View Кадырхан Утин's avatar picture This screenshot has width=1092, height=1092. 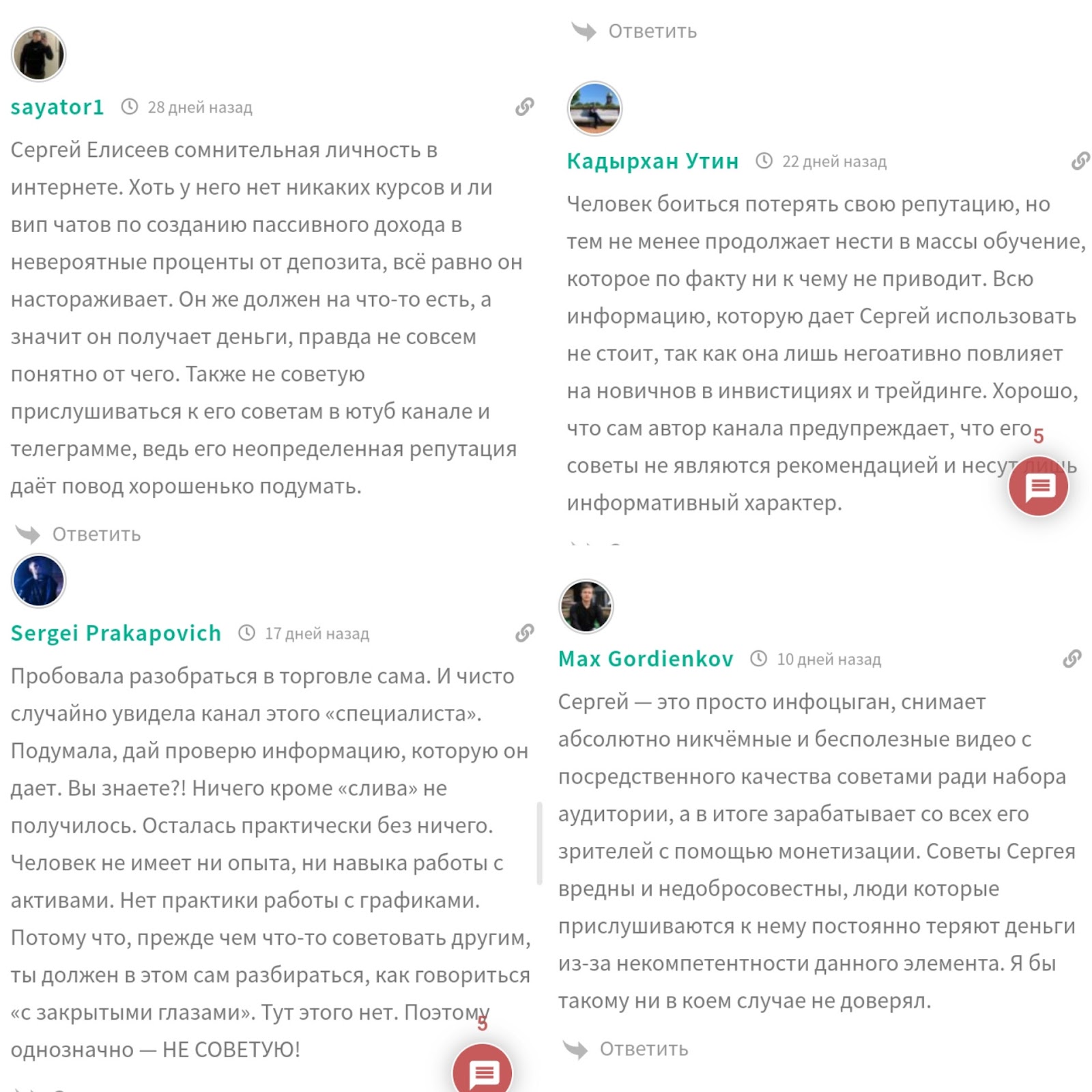click(x=594, y=109)
